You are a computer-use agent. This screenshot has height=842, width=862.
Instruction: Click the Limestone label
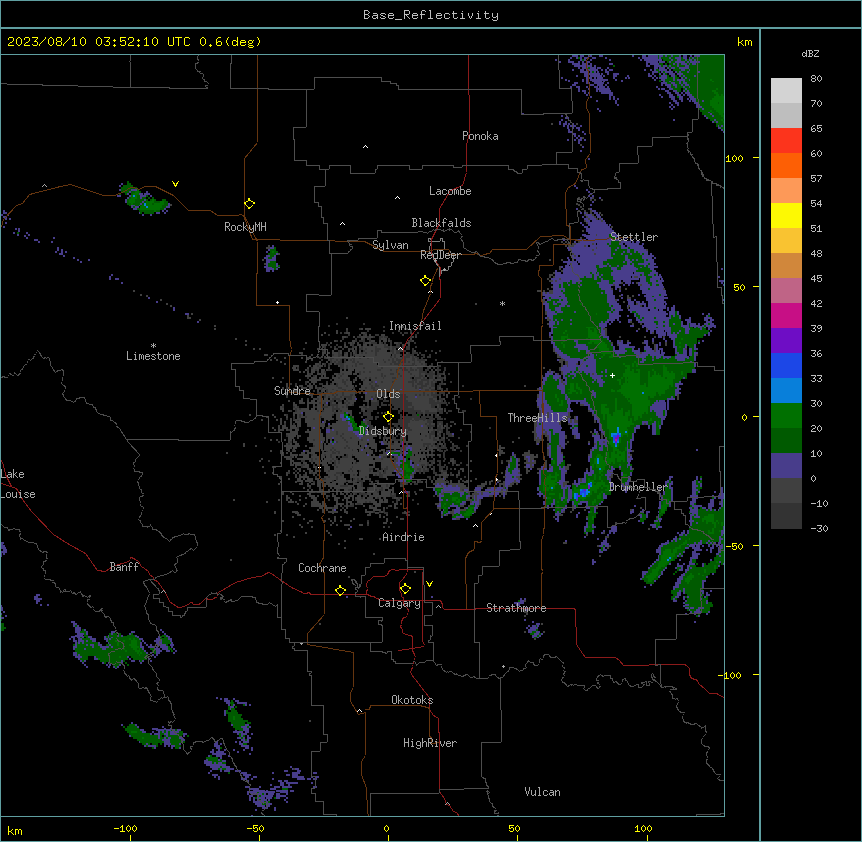coord(153,356)
